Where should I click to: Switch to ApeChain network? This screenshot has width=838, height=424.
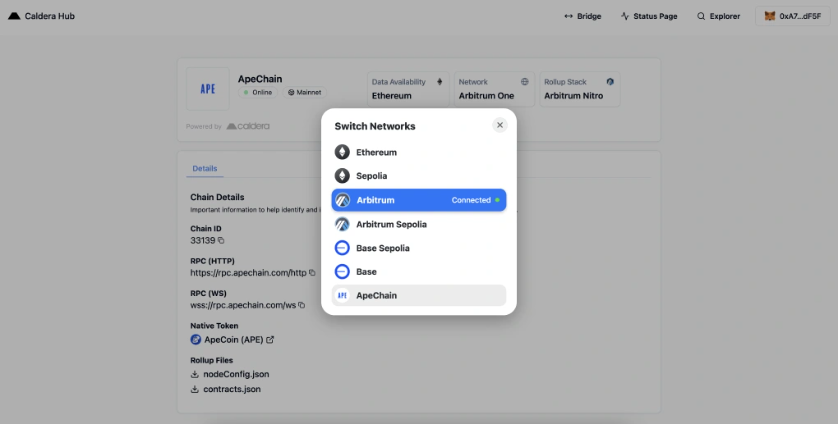pos(418,295)
